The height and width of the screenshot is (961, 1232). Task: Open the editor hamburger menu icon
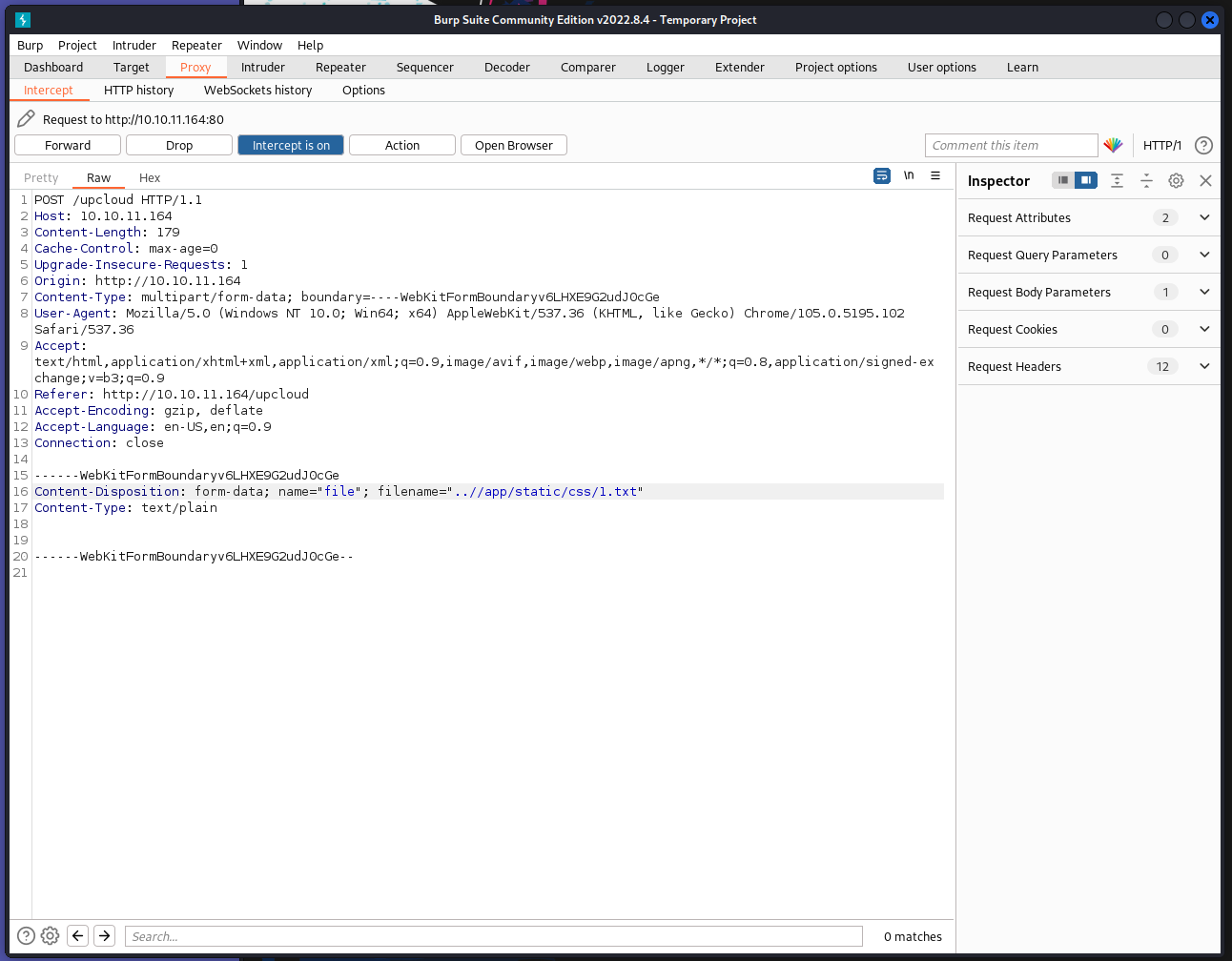click(935, 176)
